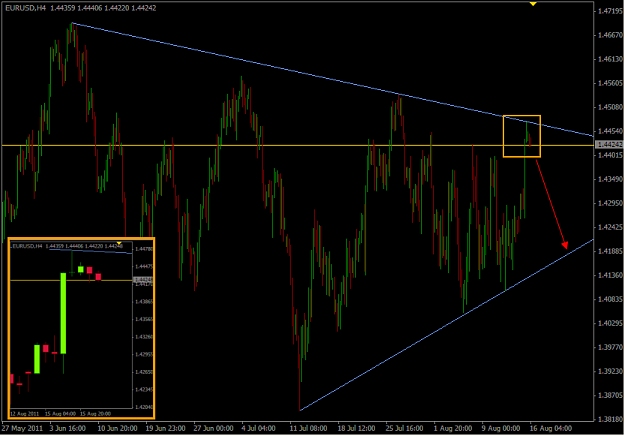Click the current price label 1.44242
The image size is (625, 436).
click(609, 144)
